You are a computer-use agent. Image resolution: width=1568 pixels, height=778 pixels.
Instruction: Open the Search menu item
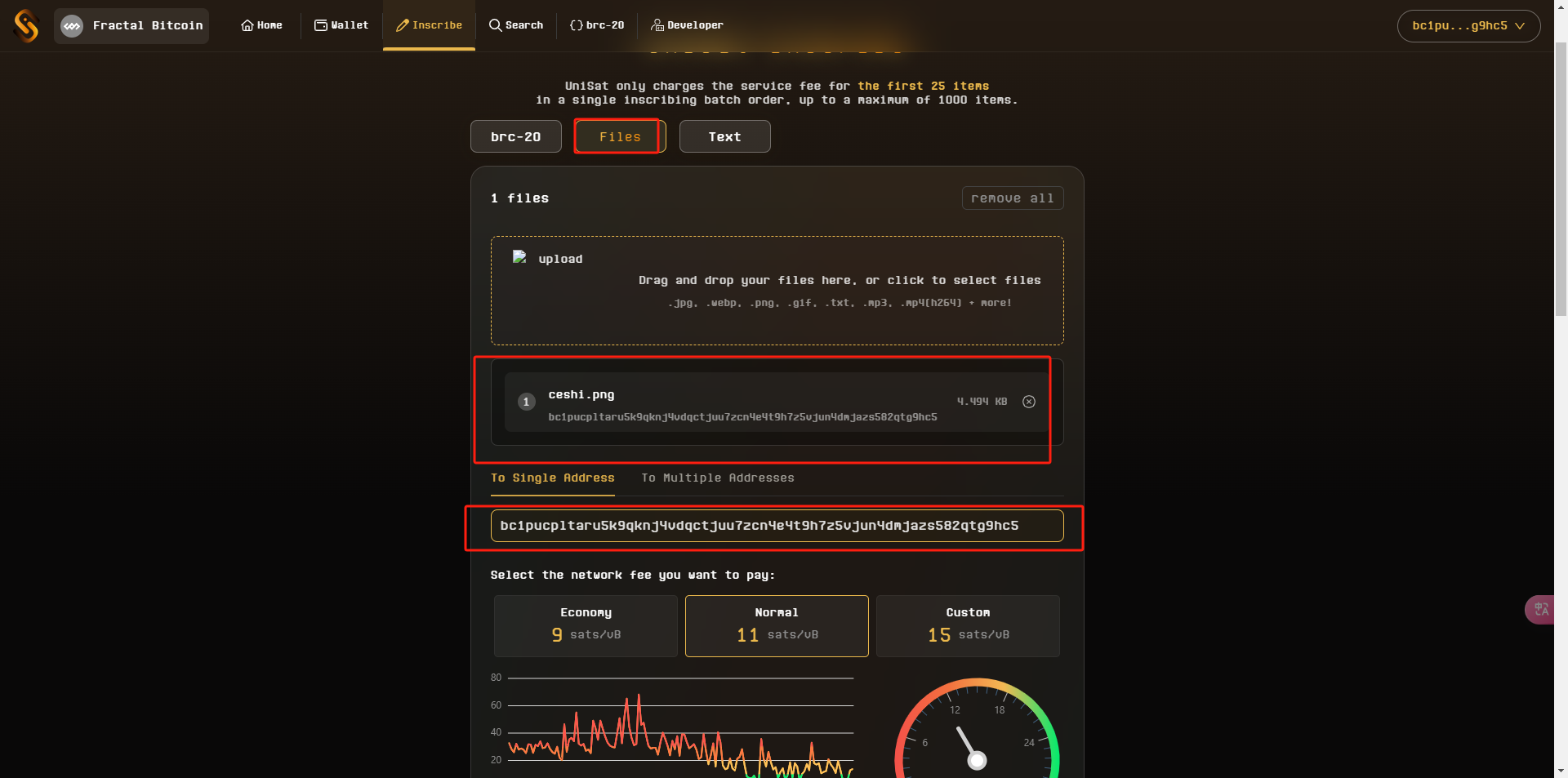[515, 25]
